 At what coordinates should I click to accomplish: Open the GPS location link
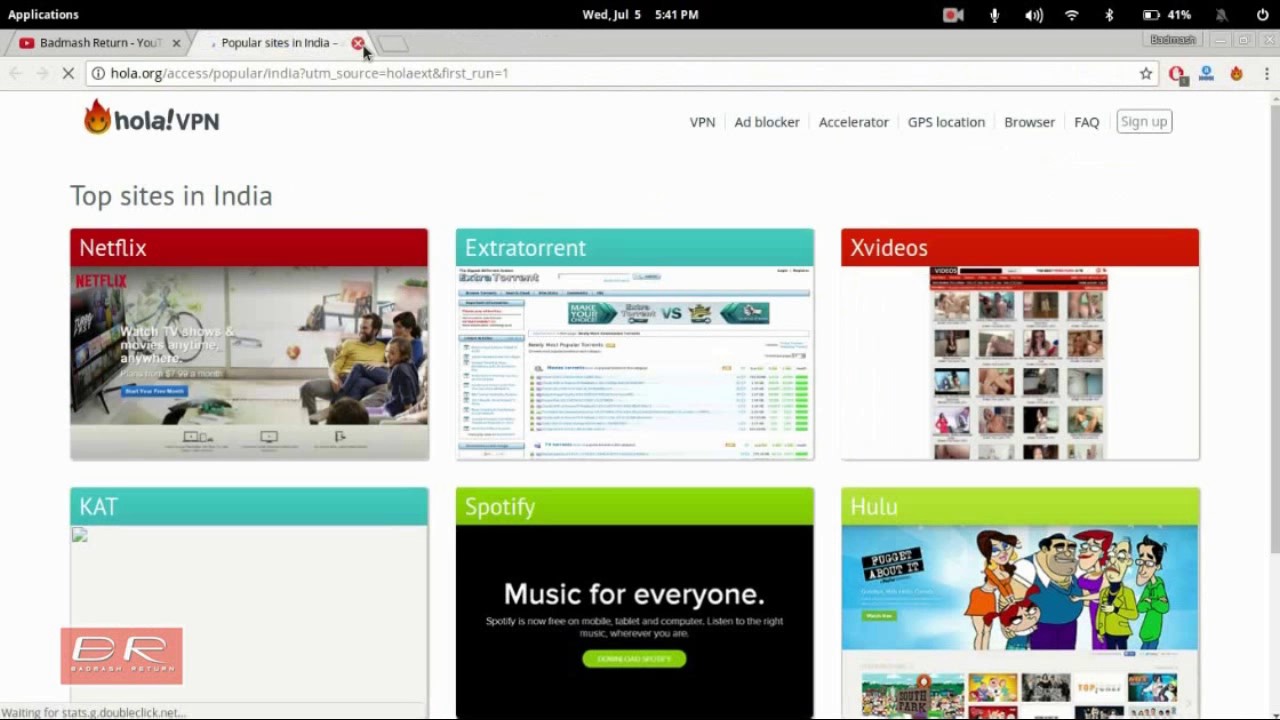(946, 122)
